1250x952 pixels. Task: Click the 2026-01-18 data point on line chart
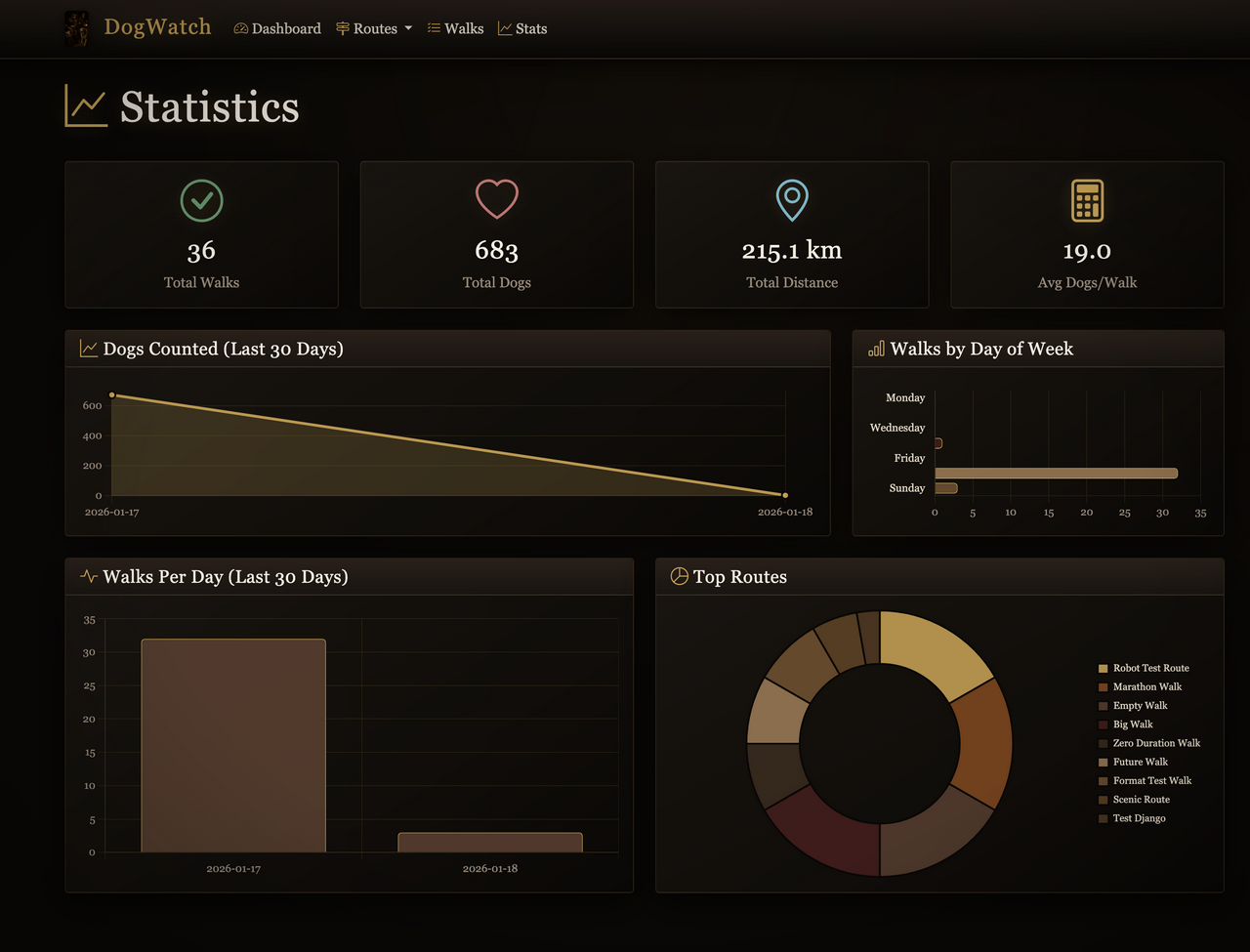pyautogui.click(x=785, y=495)
